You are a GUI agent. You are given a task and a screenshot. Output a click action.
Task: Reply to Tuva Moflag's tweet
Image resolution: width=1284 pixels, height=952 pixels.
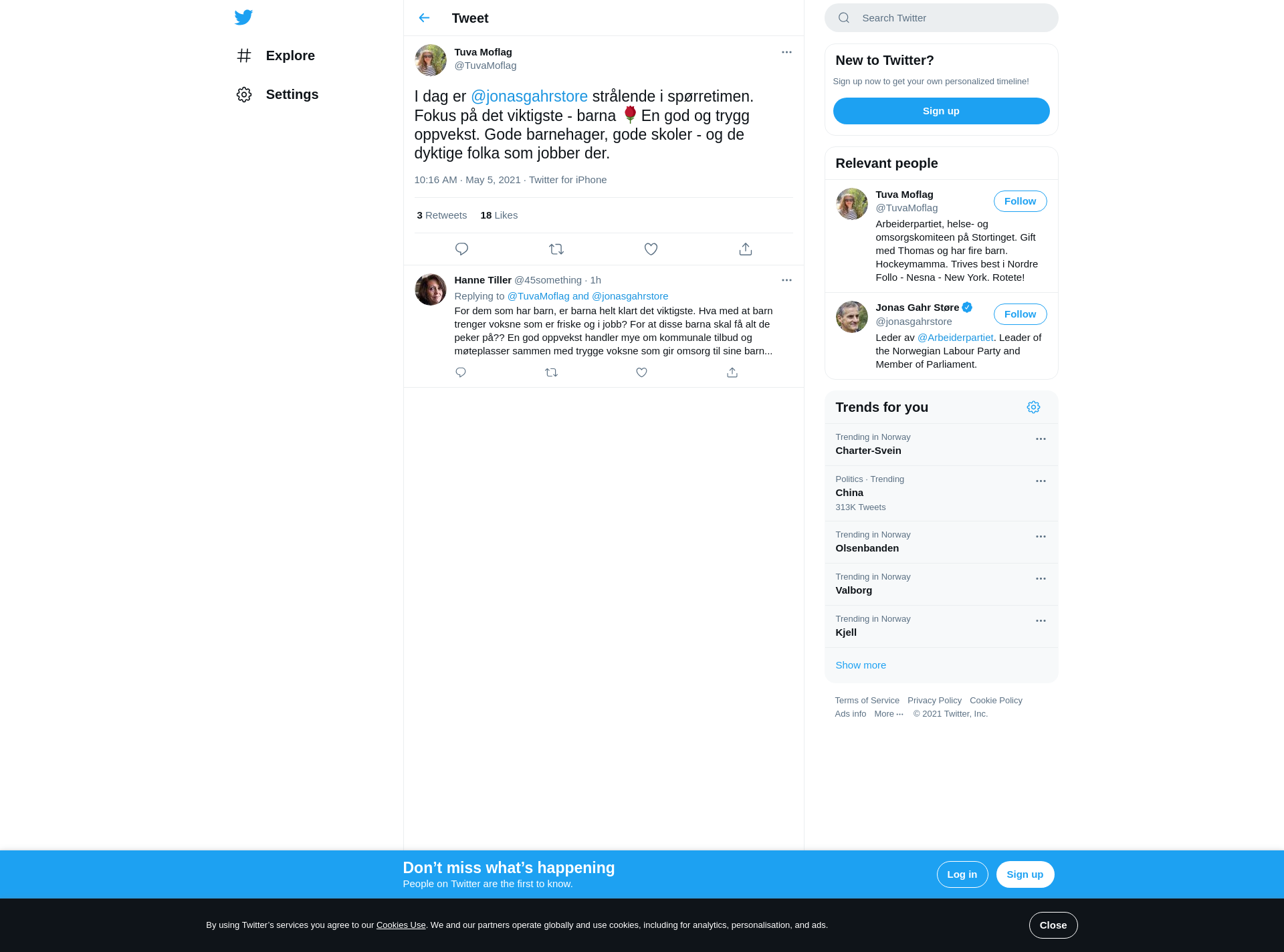point(461,249)
